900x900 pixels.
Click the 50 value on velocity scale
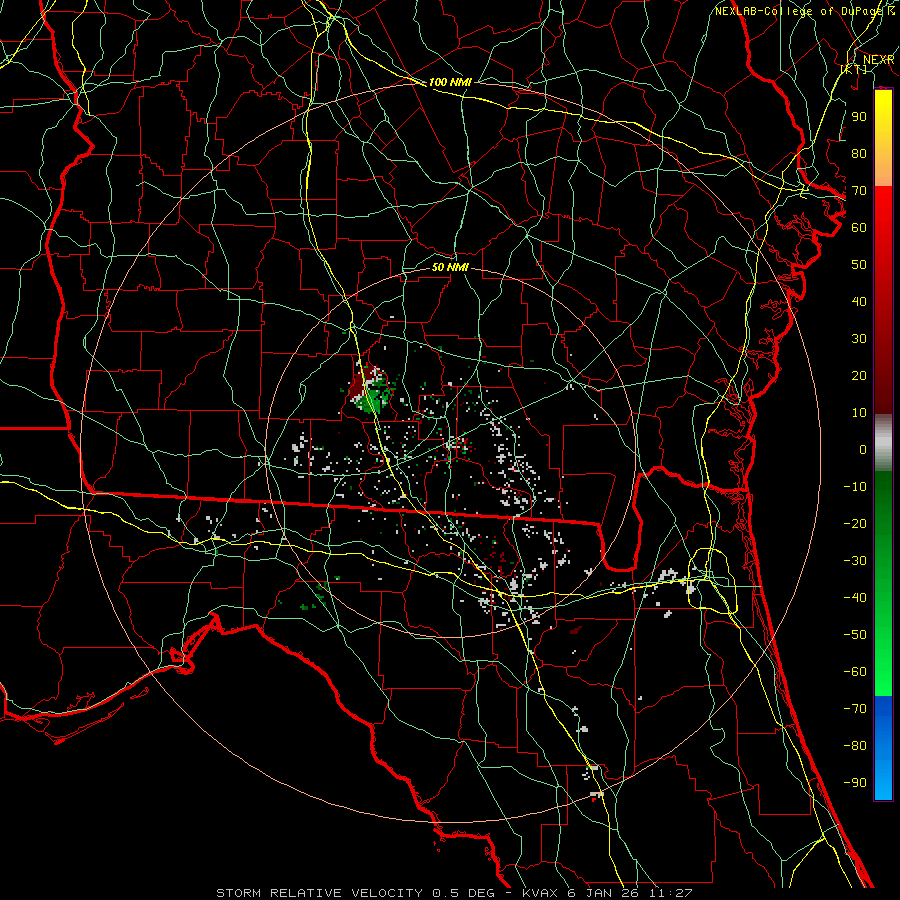[x=859, y=265]
